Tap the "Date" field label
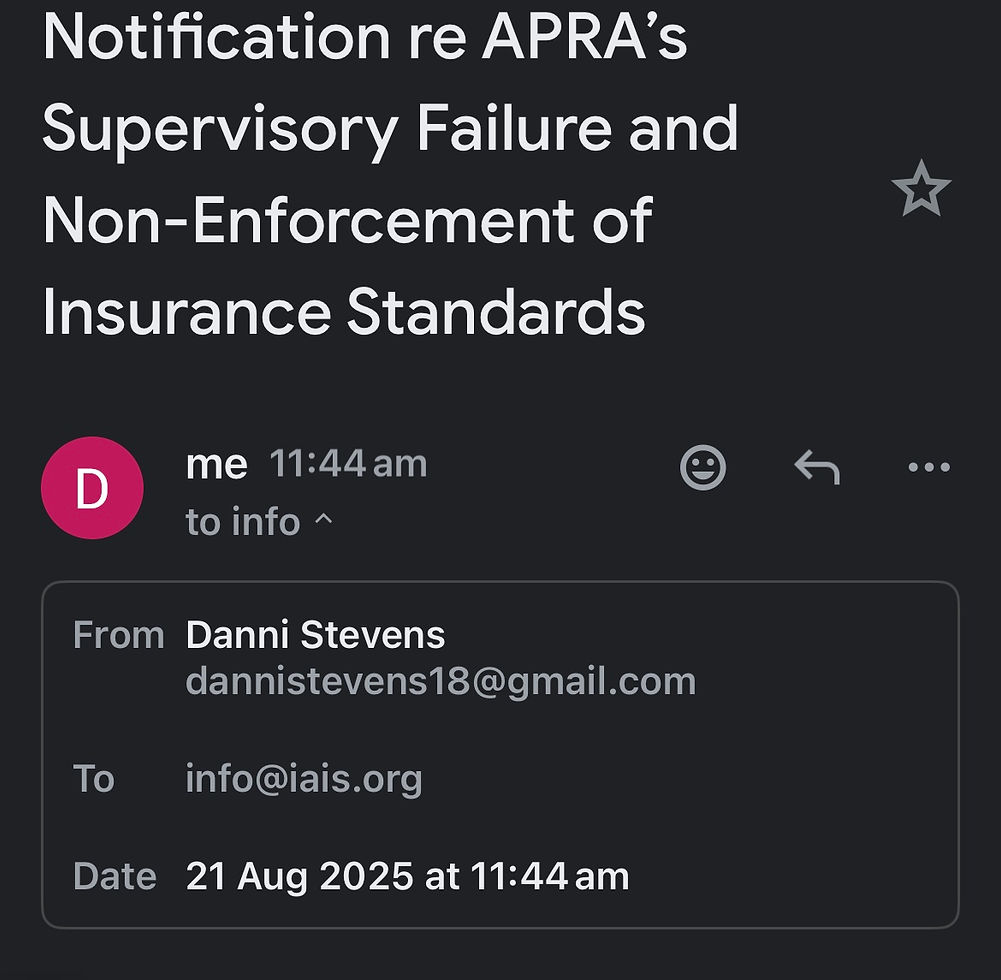 click(114, 876)
